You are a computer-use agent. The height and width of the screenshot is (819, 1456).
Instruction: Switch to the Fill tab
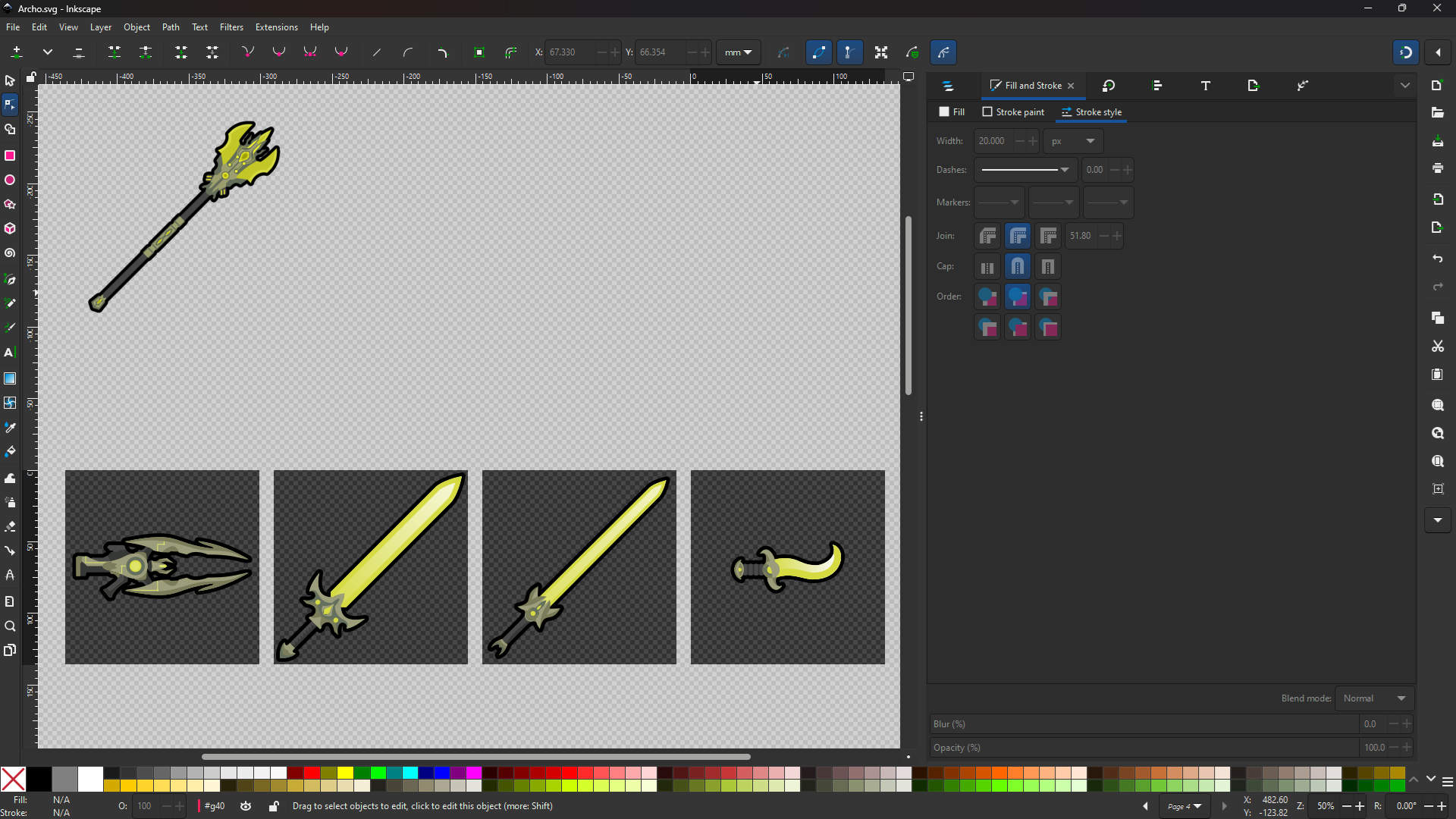point(952,112)
